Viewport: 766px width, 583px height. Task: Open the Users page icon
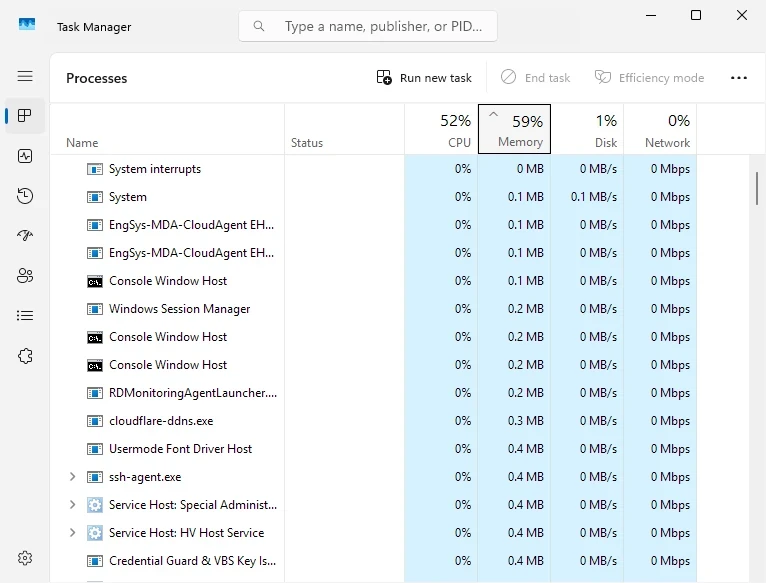click(25, 276)
